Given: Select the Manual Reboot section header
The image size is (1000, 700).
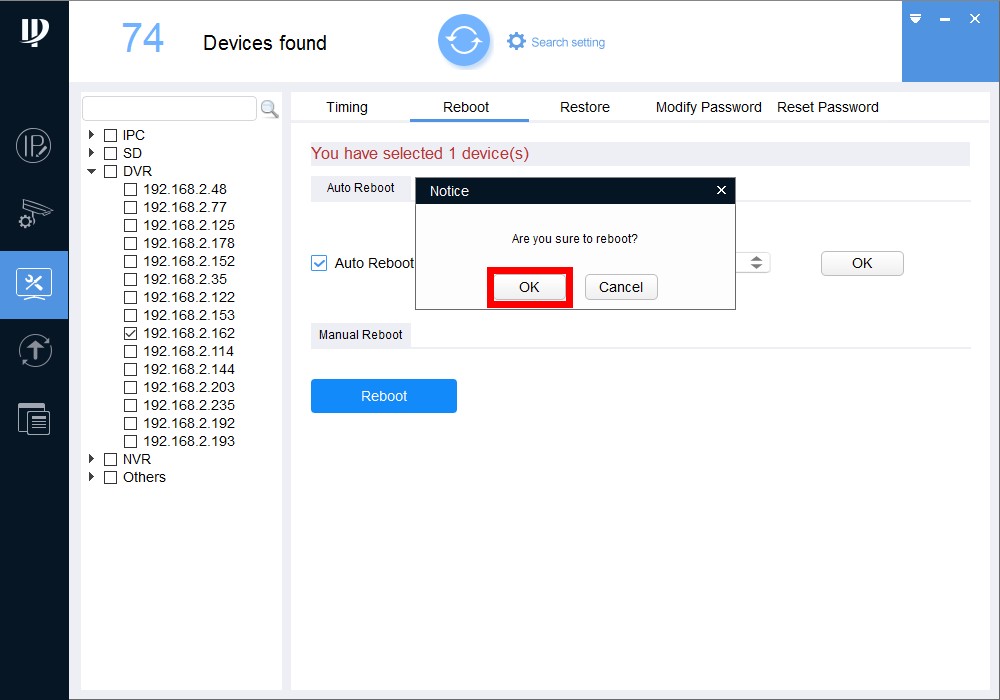Looking at the screenshot, I should click(360, 335).
